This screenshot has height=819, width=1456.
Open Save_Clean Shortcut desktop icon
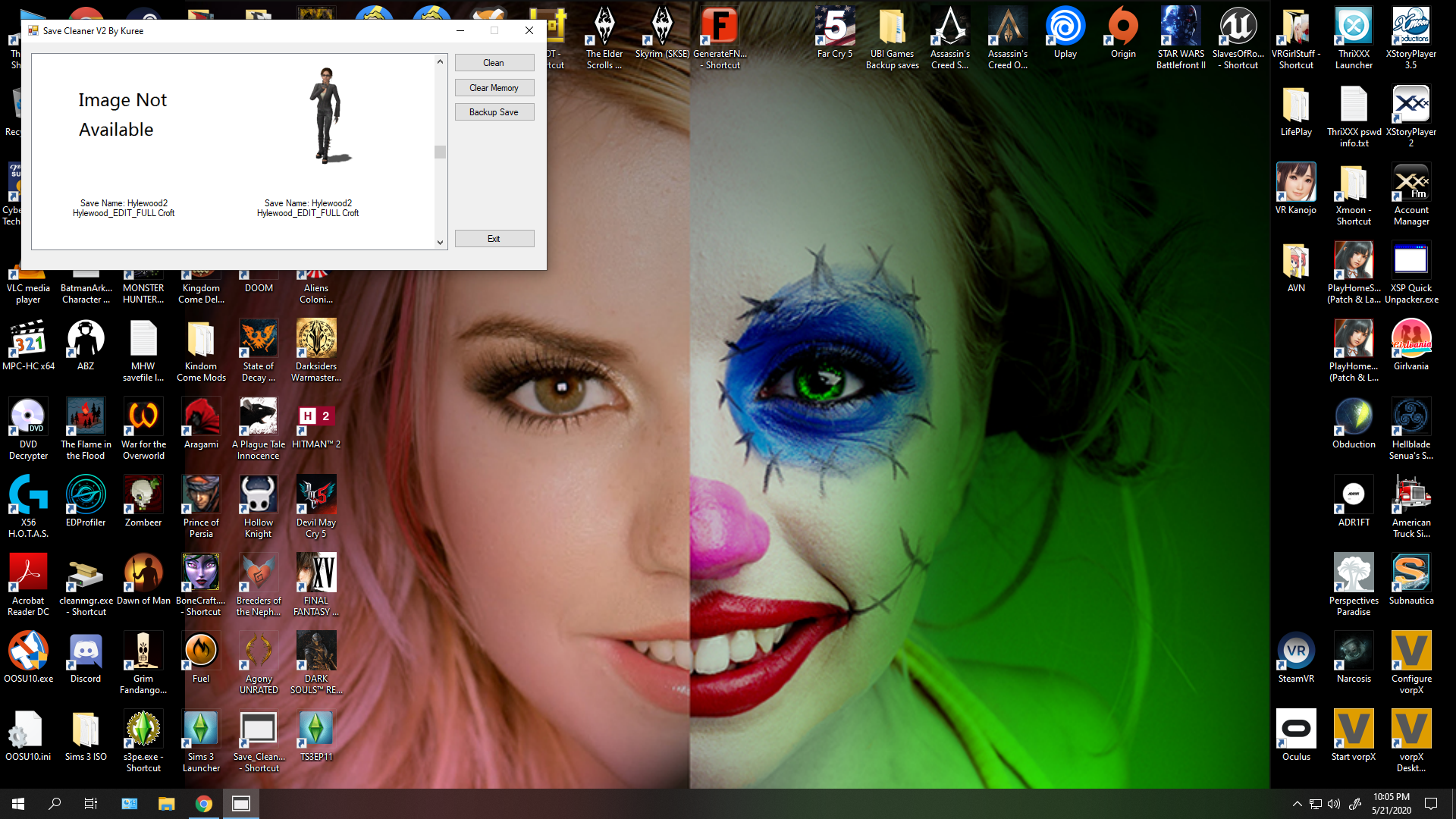pyautogui.click(x=259, y=741)
